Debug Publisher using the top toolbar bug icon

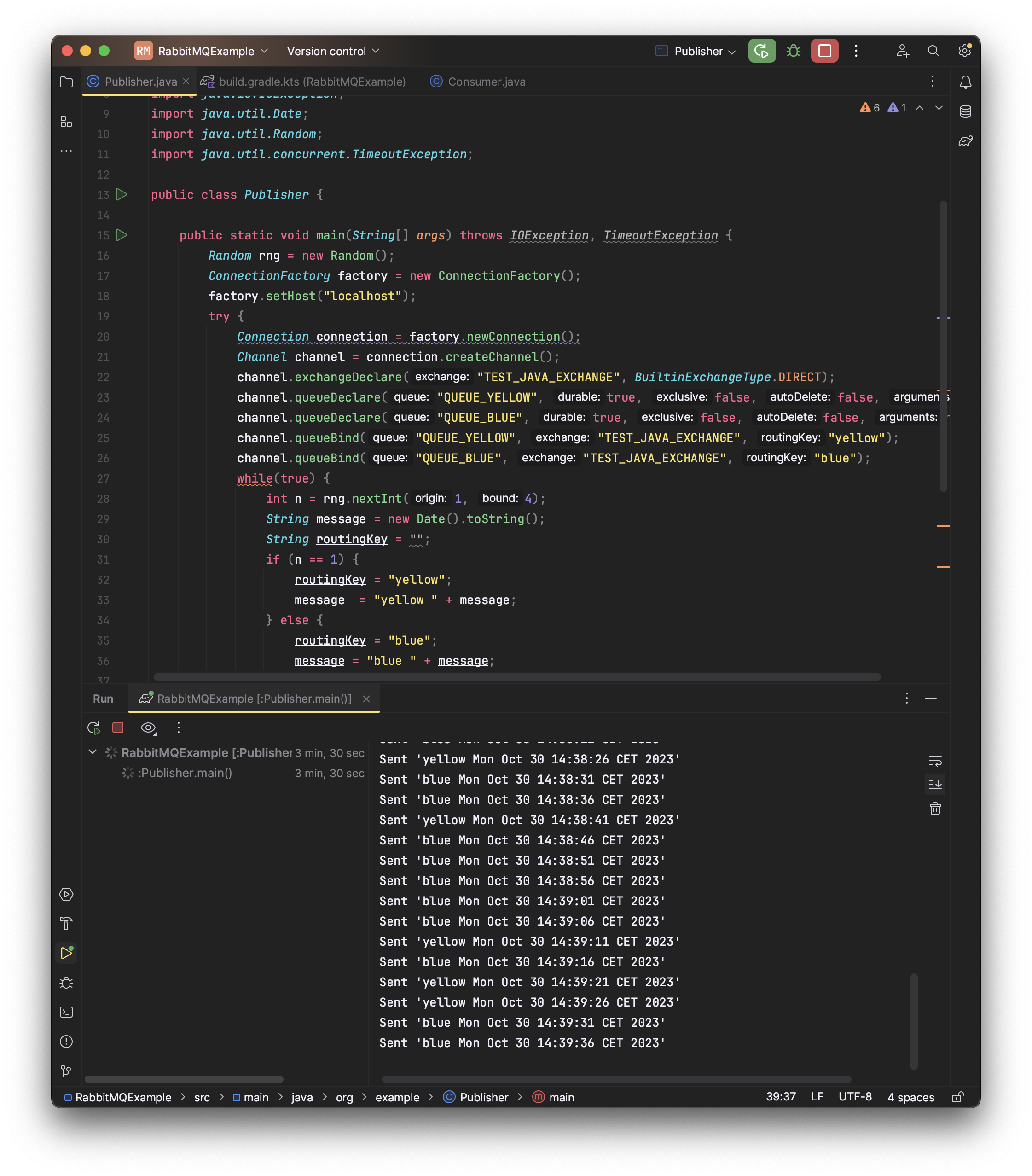(x=793, y=51)
